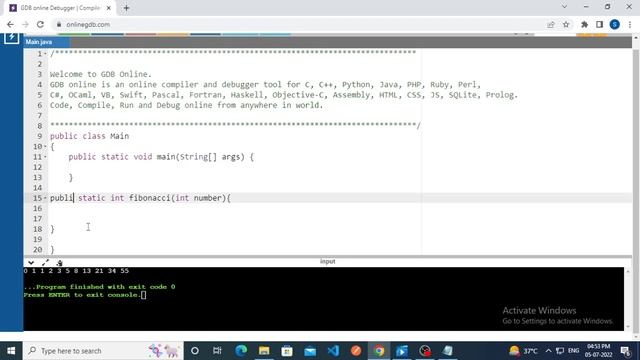Click 'Welcome to GDB Online.' comment text

point(100,74)
